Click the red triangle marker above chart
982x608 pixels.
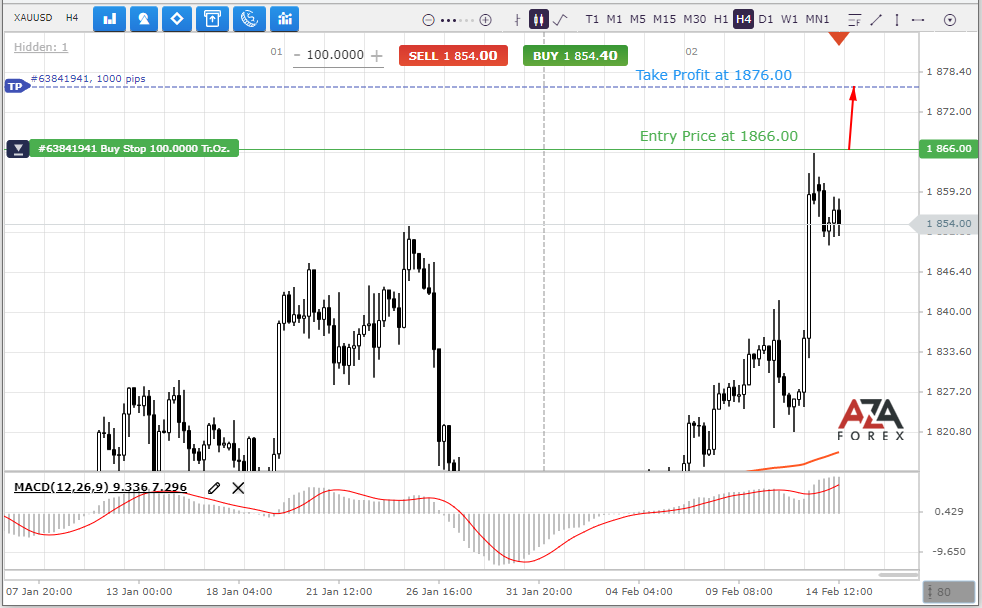[x=839, y=38]
